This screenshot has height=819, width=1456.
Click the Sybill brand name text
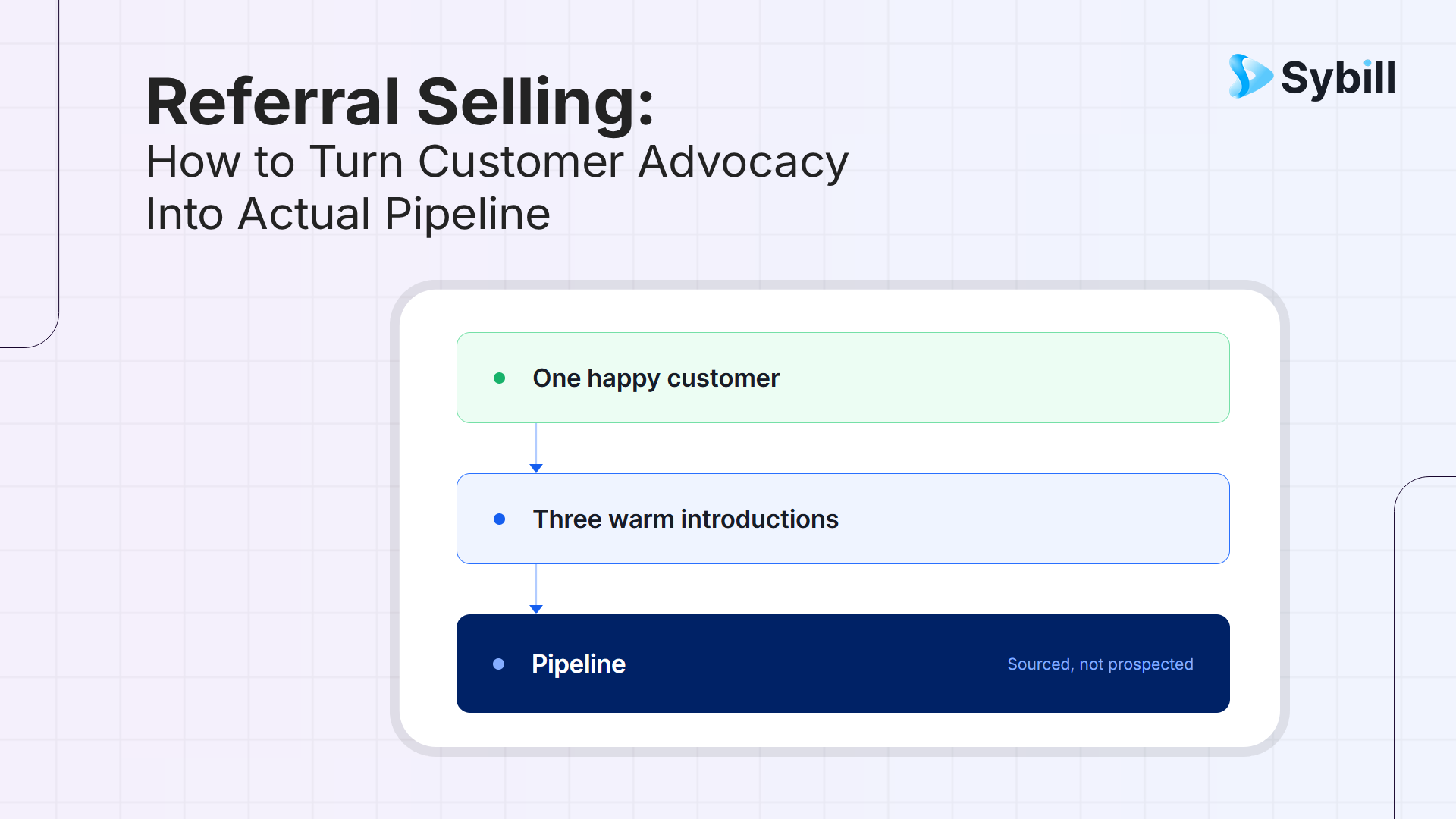point(1338,79)
